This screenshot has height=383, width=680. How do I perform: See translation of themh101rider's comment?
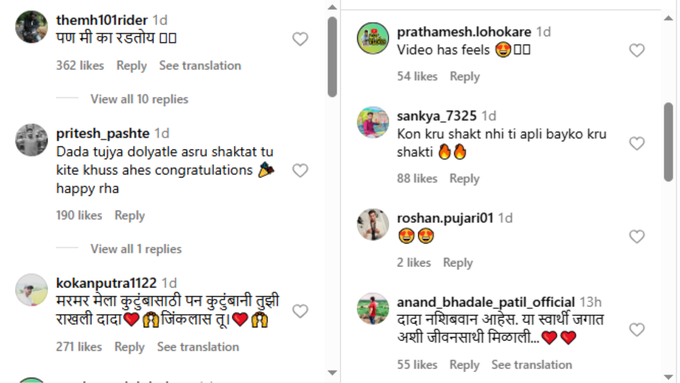click(200, 65)
